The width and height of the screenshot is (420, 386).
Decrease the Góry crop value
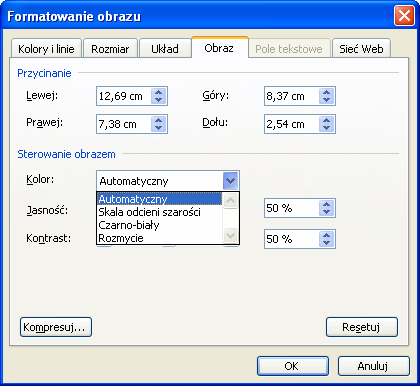(x=327, y=100)
